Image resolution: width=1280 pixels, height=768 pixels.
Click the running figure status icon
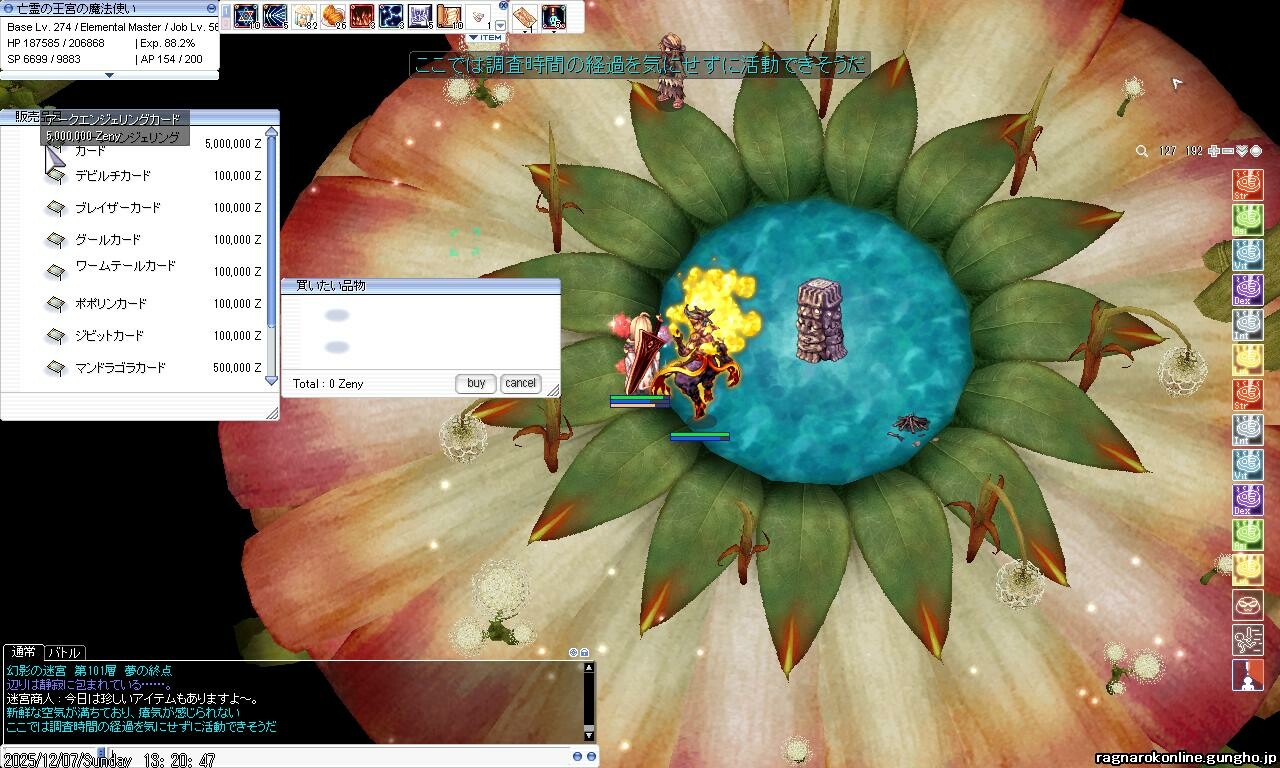1247,640
